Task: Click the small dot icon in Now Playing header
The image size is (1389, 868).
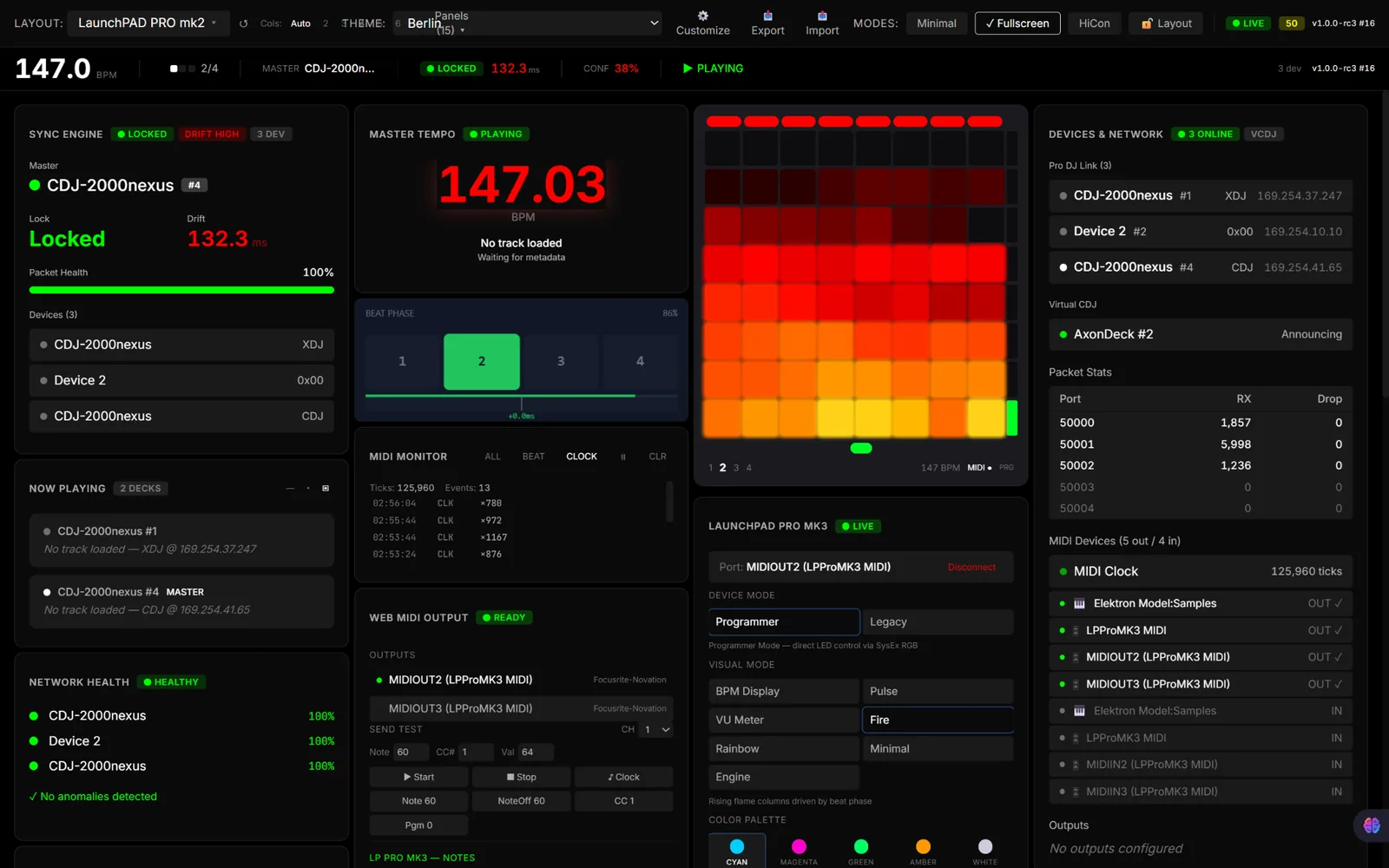Action: pos(308,489)
